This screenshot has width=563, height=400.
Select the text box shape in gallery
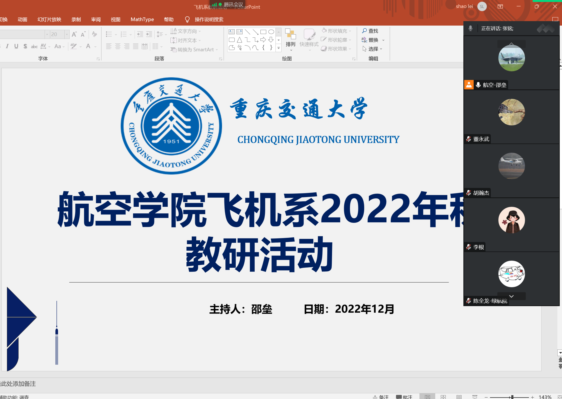coord(232,32)
